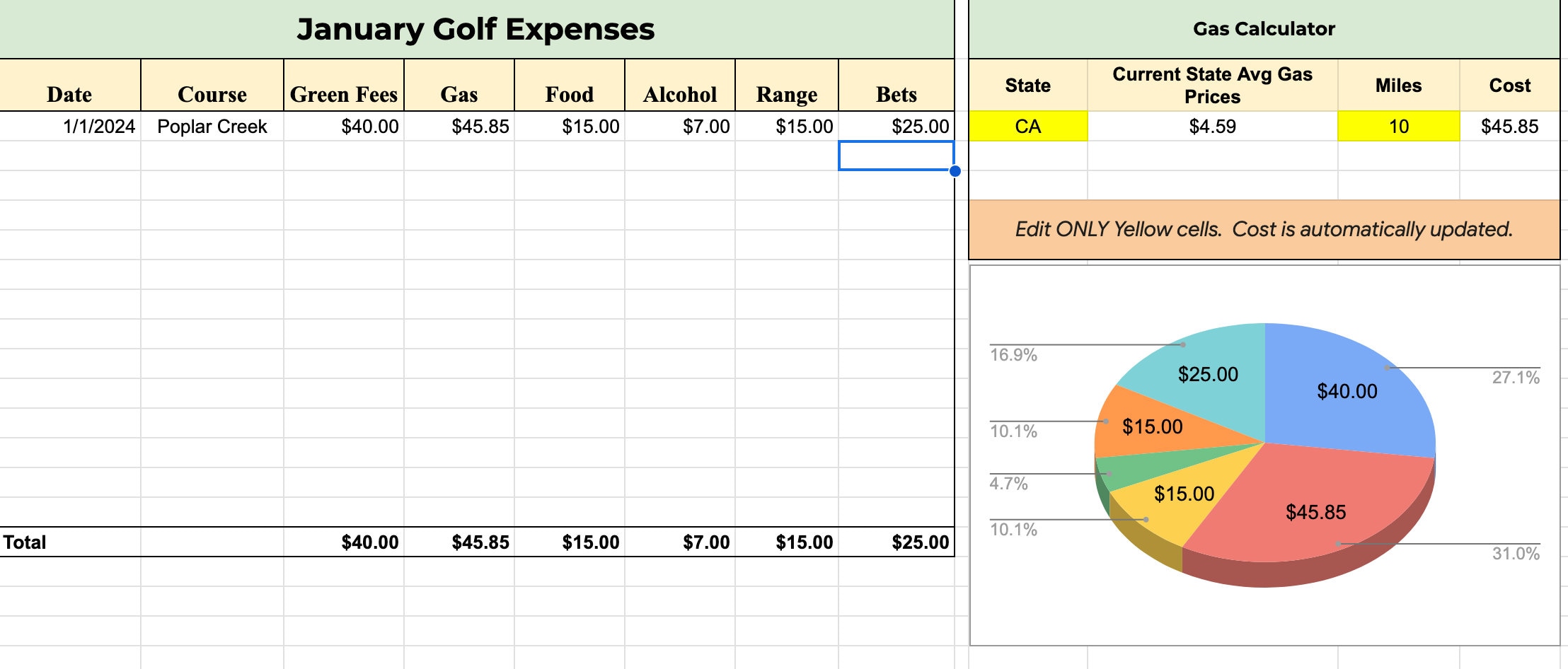Click the Gas Calculator section title
1568x669 pixels.
tap(1264, 29)
